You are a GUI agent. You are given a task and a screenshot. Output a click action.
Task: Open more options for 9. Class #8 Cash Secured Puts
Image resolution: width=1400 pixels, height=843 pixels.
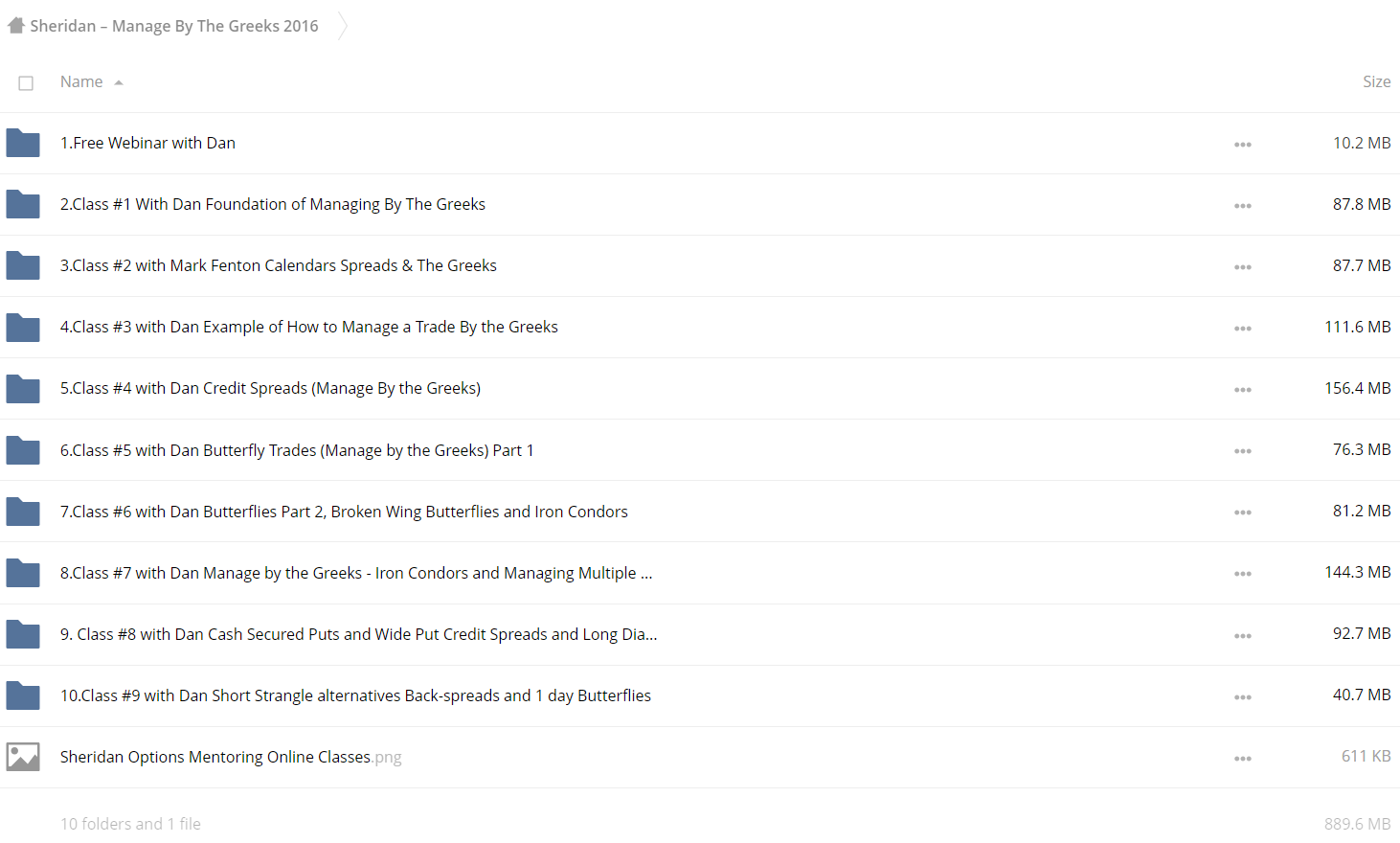click(1243, 636)
